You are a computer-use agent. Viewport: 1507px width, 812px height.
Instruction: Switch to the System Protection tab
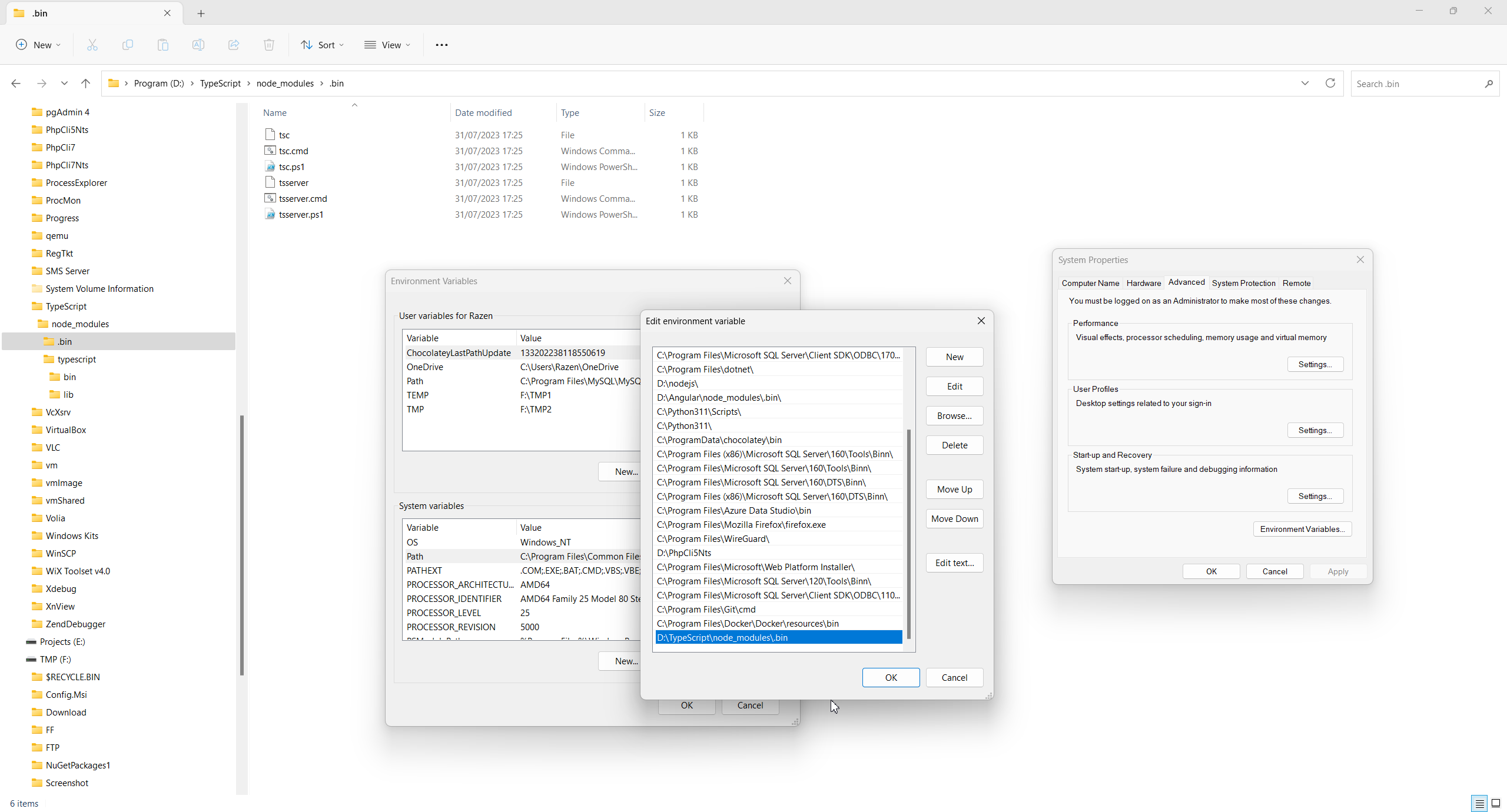coord(1243,283)
